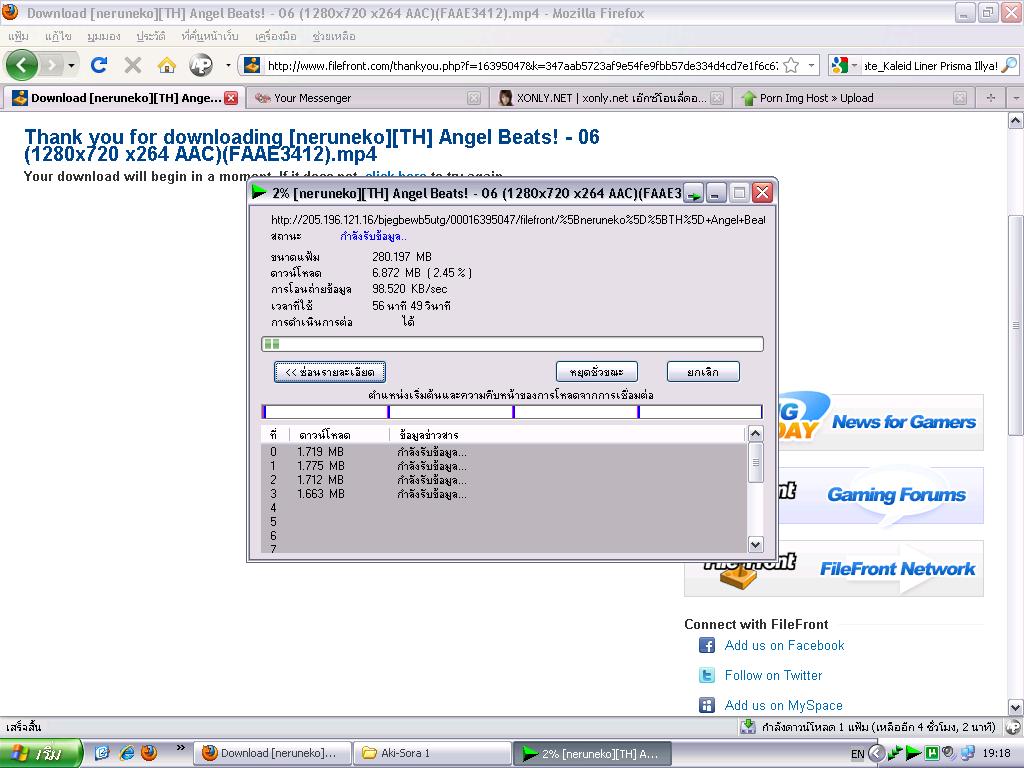Select connection row 0 with 1.719 MB
This screenshot has width=1024, height=768.
pyautogui.click(x=503, y=451)
